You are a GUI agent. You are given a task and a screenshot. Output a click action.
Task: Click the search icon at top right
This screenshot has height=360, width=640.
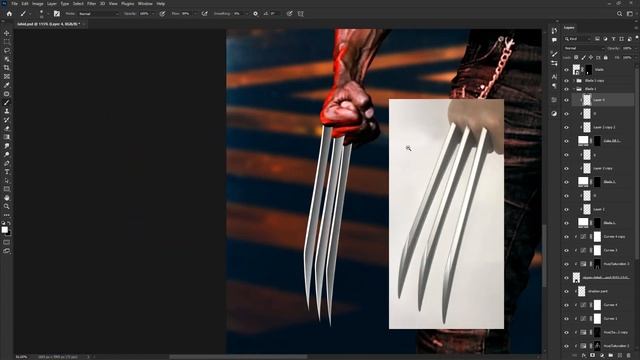tap(619, 13)
